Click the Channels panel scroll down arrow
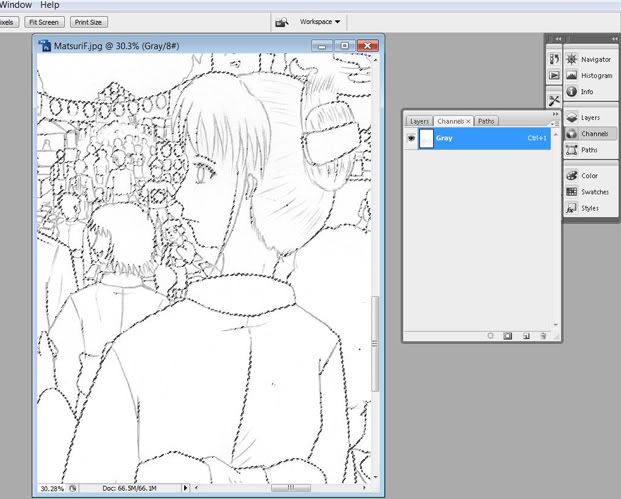This screenshot has width=621, height=499. click(556, 325)
